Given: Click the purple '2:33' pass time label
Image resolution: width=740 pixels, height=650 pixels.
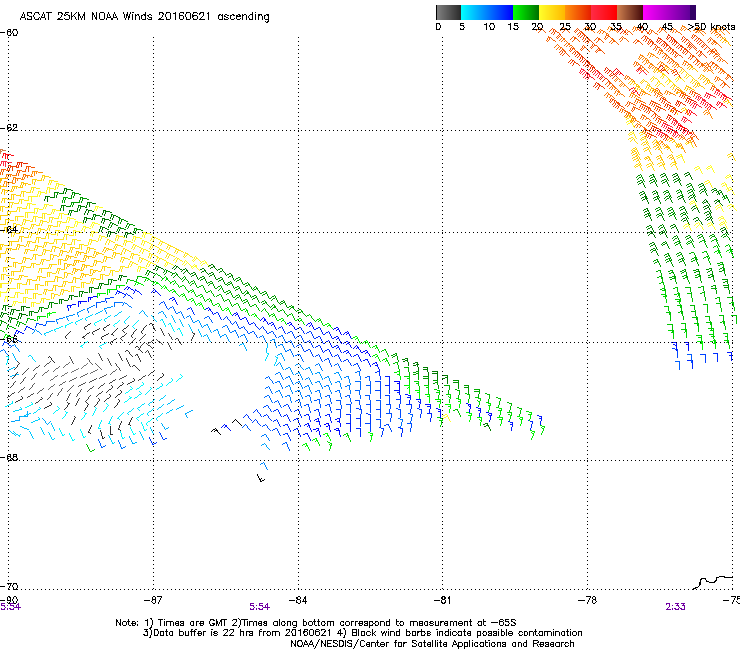Looking at the screenshot, I should pos(675,607).
